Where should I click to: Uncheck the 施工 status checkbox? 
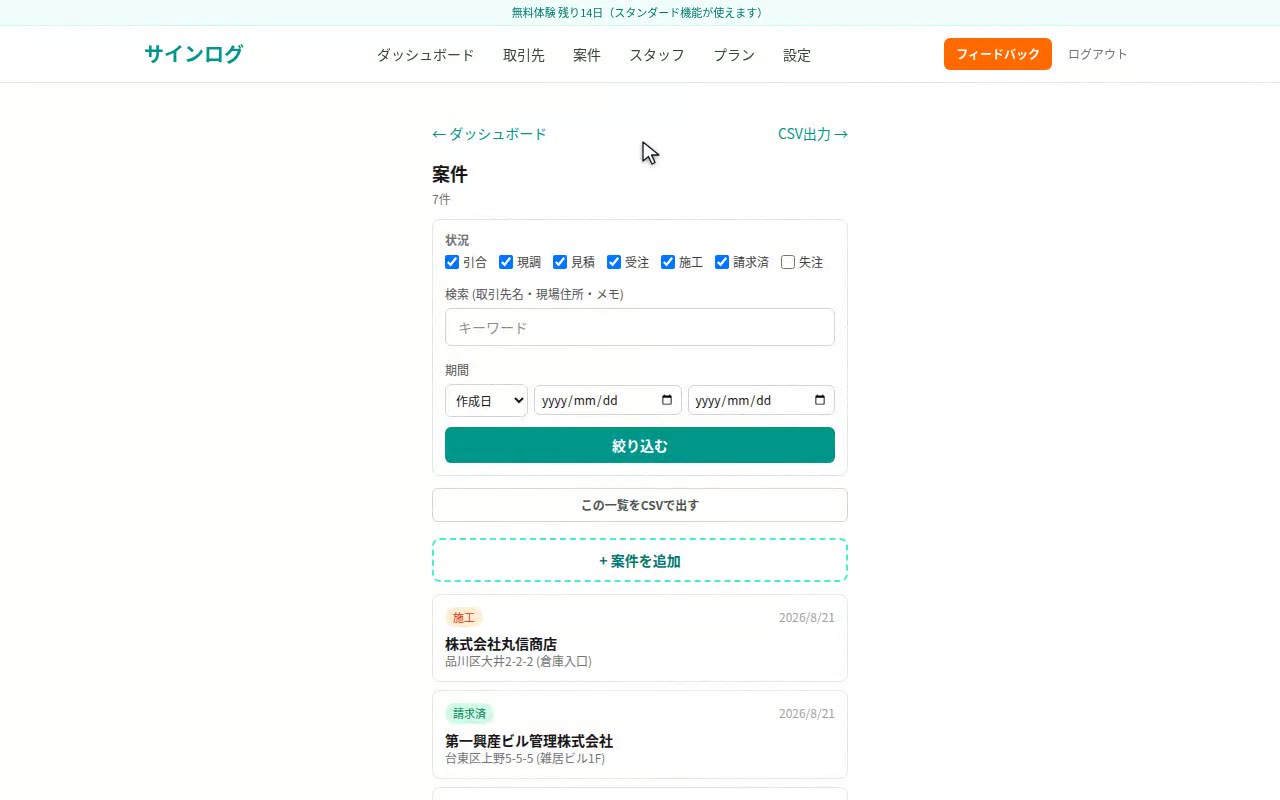pos(668,262)
